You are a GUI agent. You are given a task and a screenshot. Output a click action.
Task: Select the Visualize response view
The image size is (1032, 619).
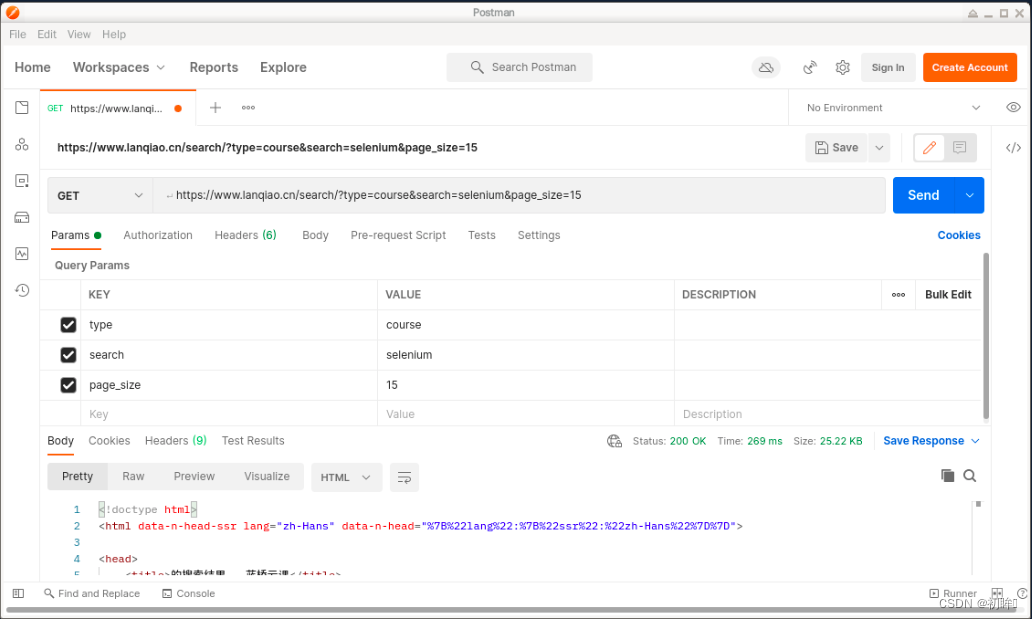coord(267,476)
